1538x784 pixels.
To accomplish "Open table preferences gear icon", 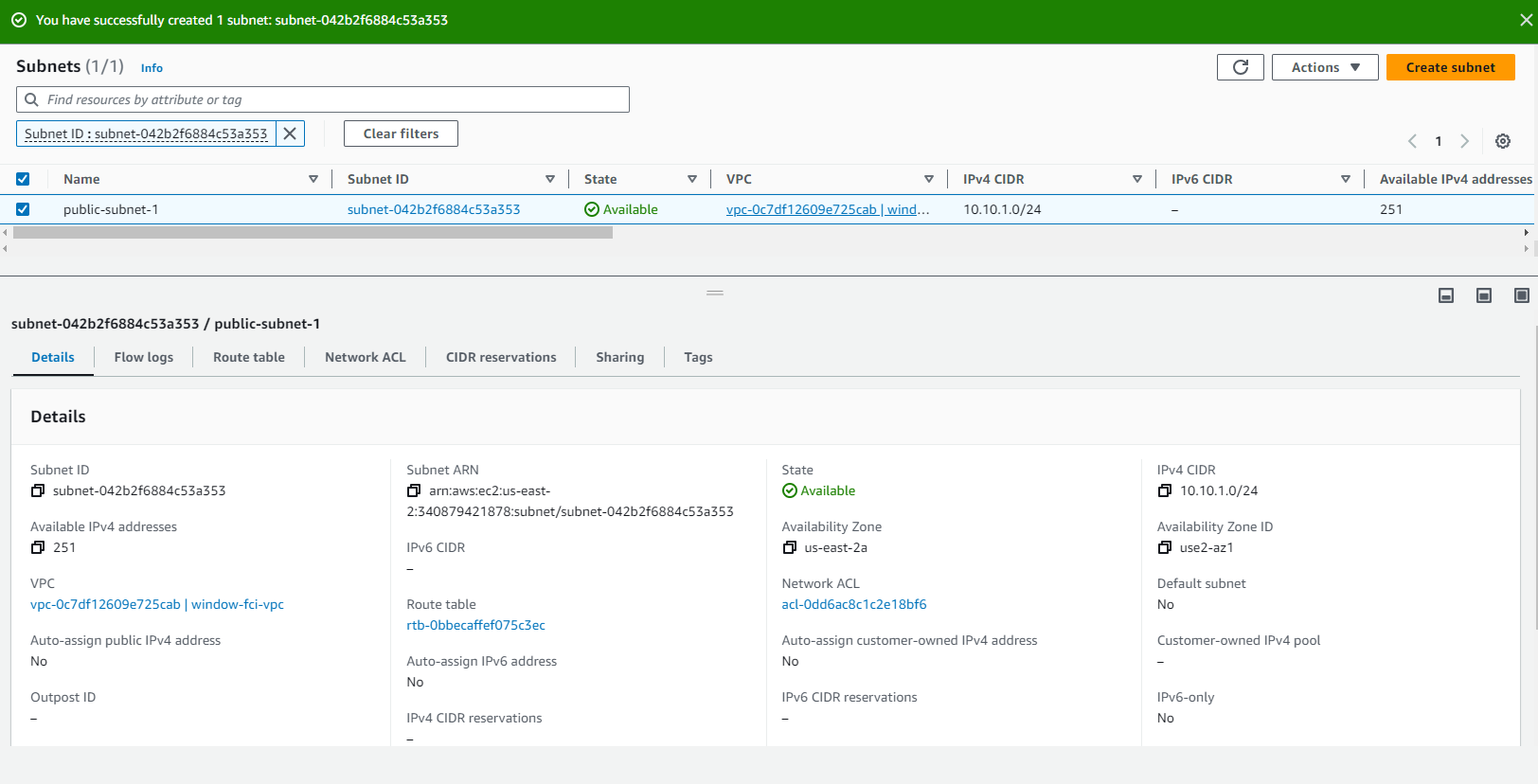I will click(1503, 141).
